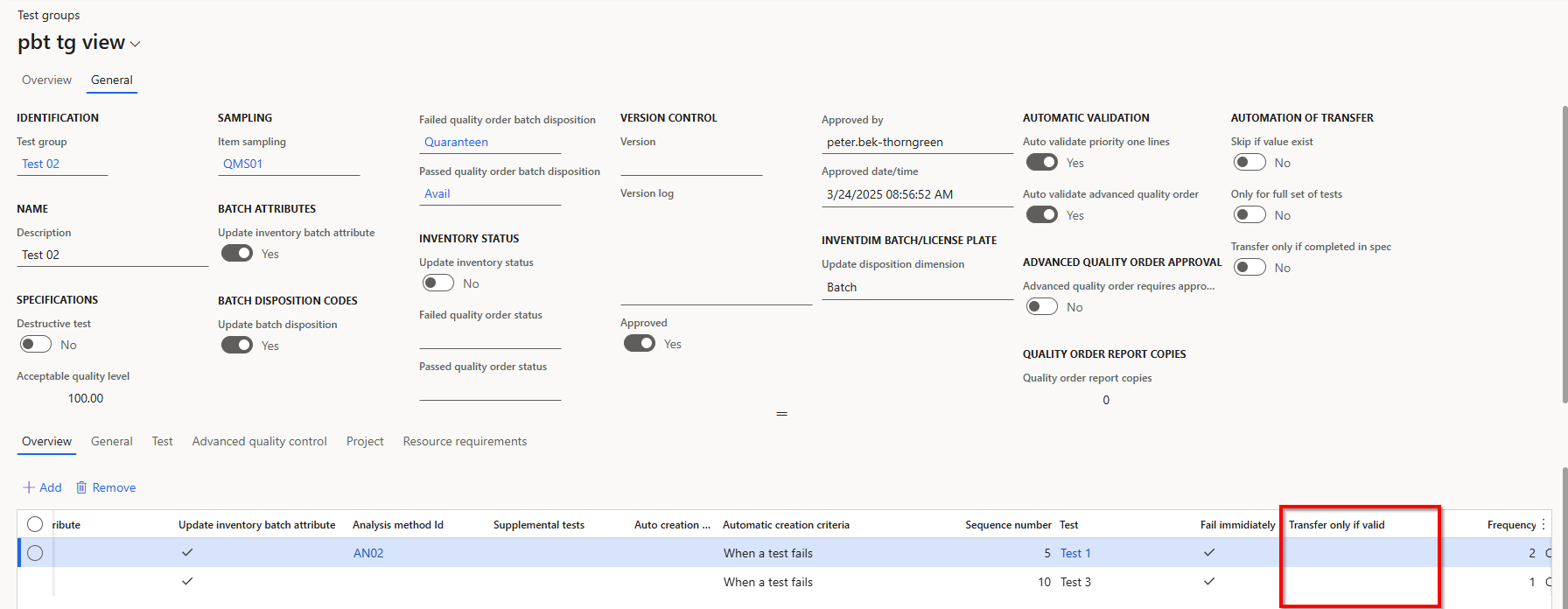1568x609 pixels.
Task: Enable the Destructive test toggle
Action: click(36, 345)
